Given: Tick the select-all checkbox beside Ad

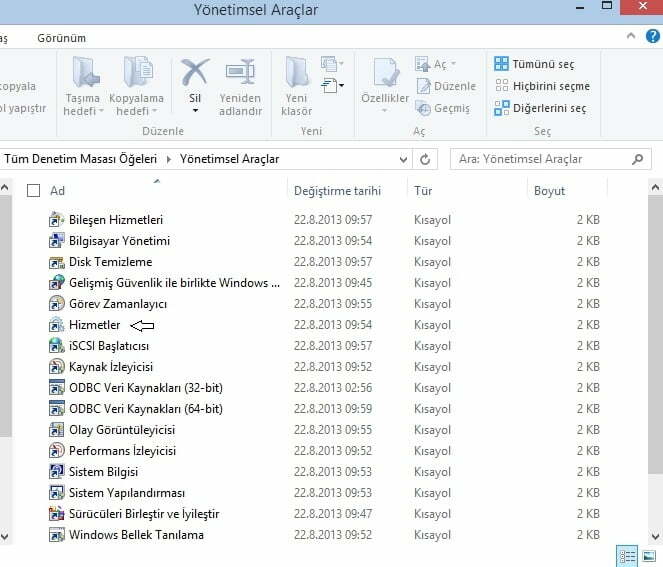Looking at the screenshot, I should pos(33,191).
